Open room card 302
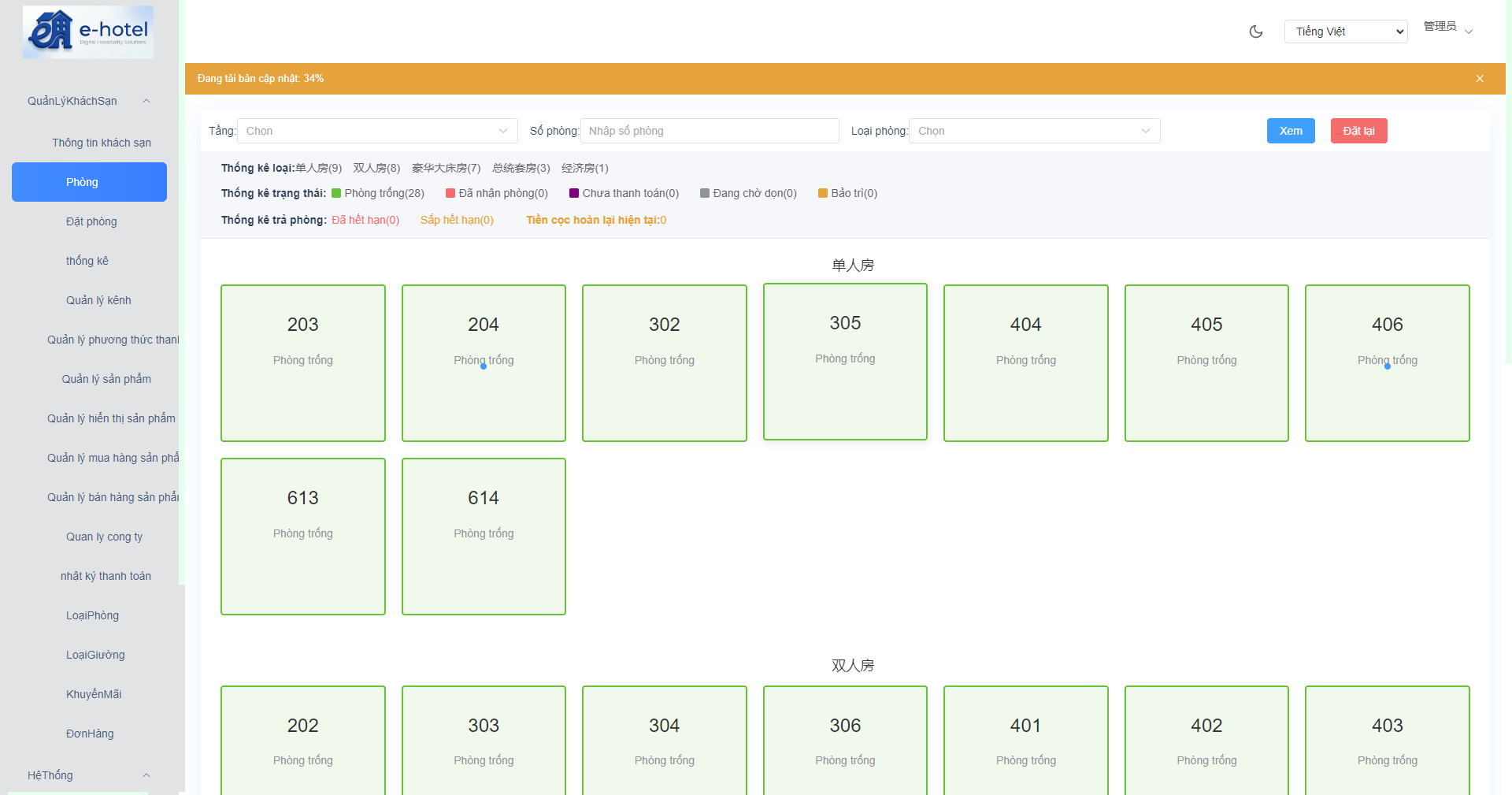This screenshot has width=1512, height=795. click(665, 363)
